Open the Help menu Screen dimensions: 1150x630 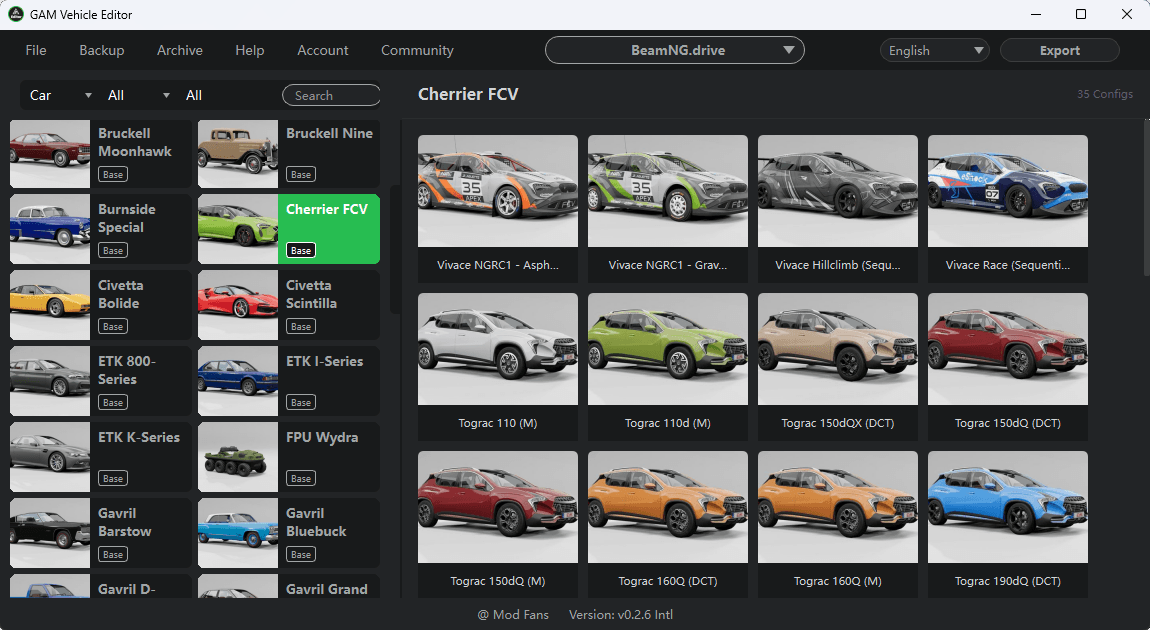coord(249,51)
